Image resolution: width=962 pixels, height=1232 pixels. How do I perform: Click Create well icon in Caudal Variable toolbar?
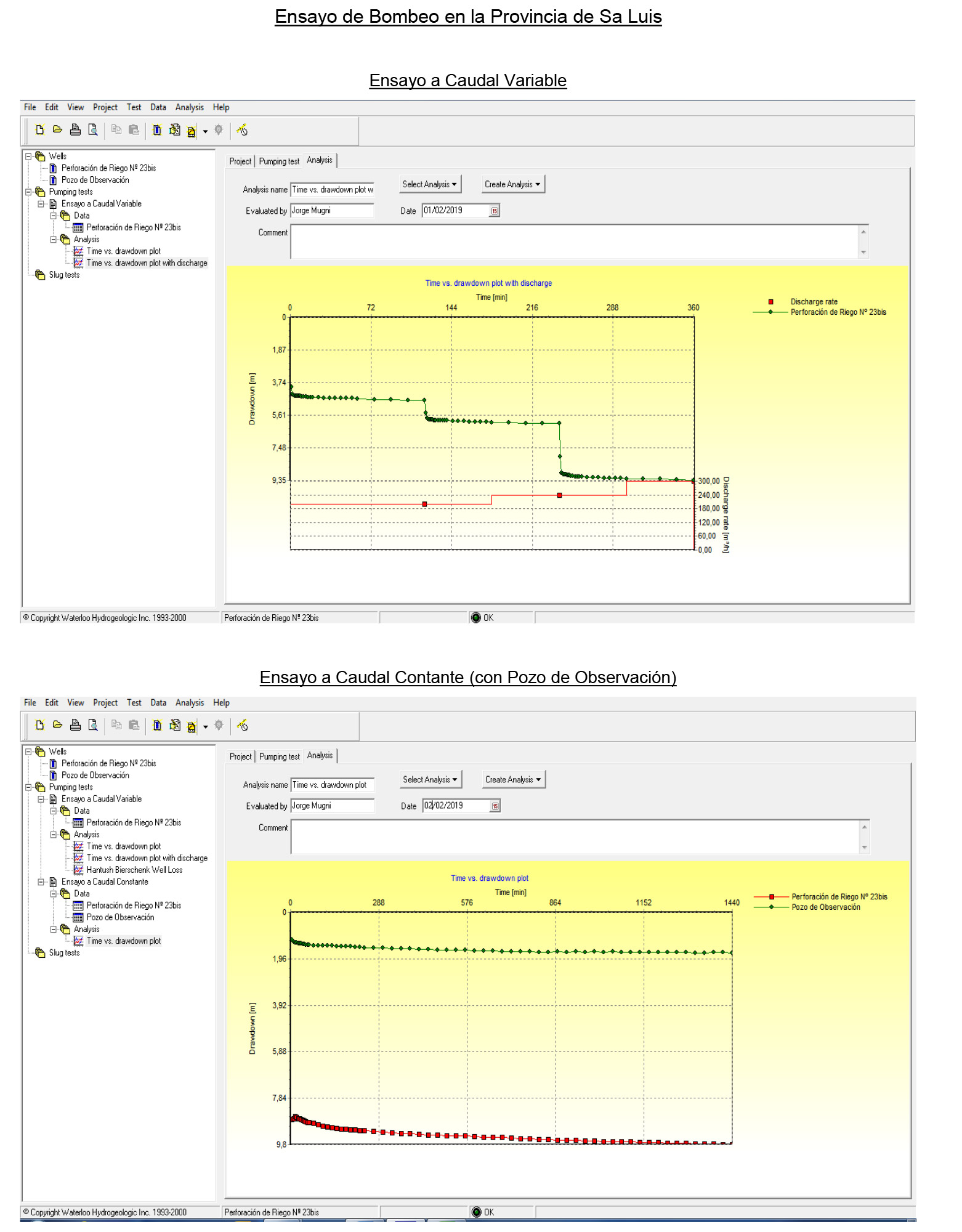tap(157, 130)
